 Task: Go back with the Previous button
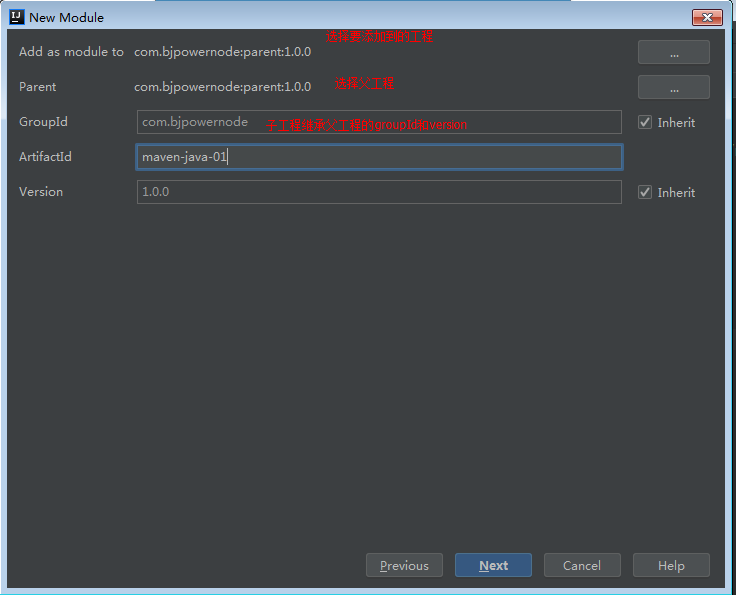(404, 565)
